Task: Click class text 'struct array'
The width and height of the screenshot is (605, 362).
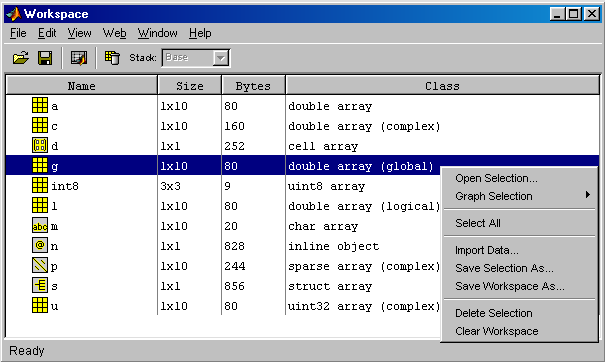Action: pos(330,286)
